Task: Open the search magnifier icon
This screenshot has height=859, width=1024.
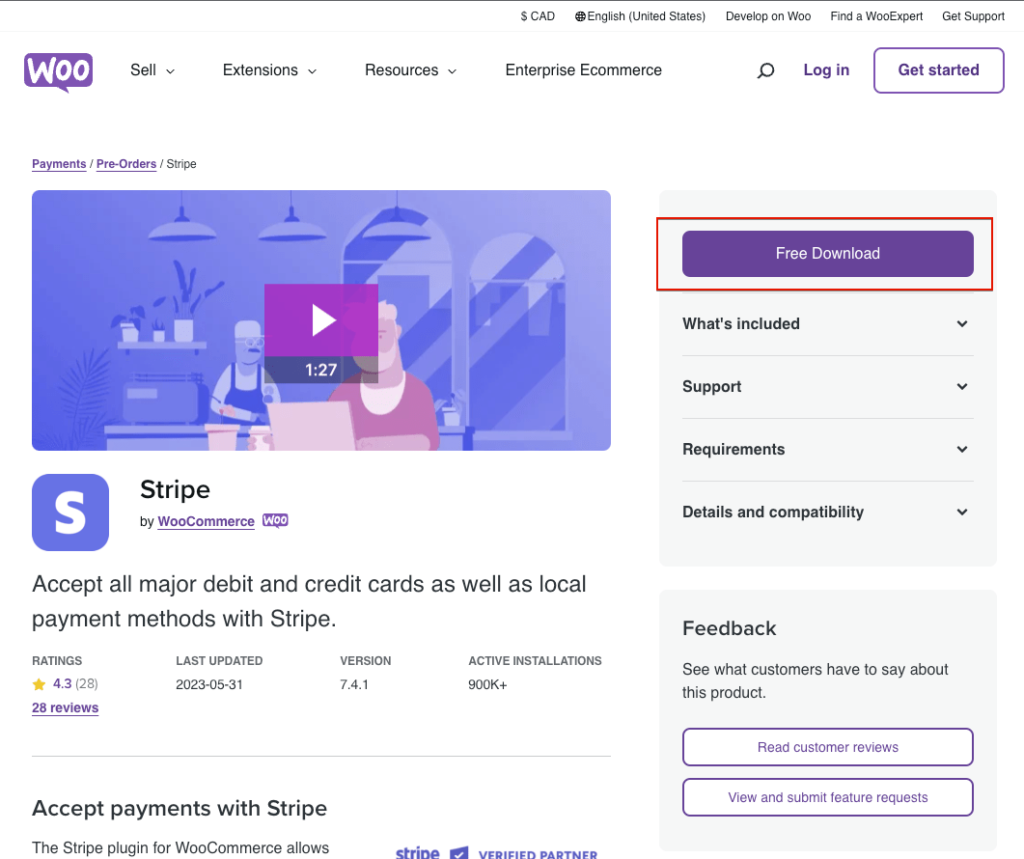Action: point(766,71)
